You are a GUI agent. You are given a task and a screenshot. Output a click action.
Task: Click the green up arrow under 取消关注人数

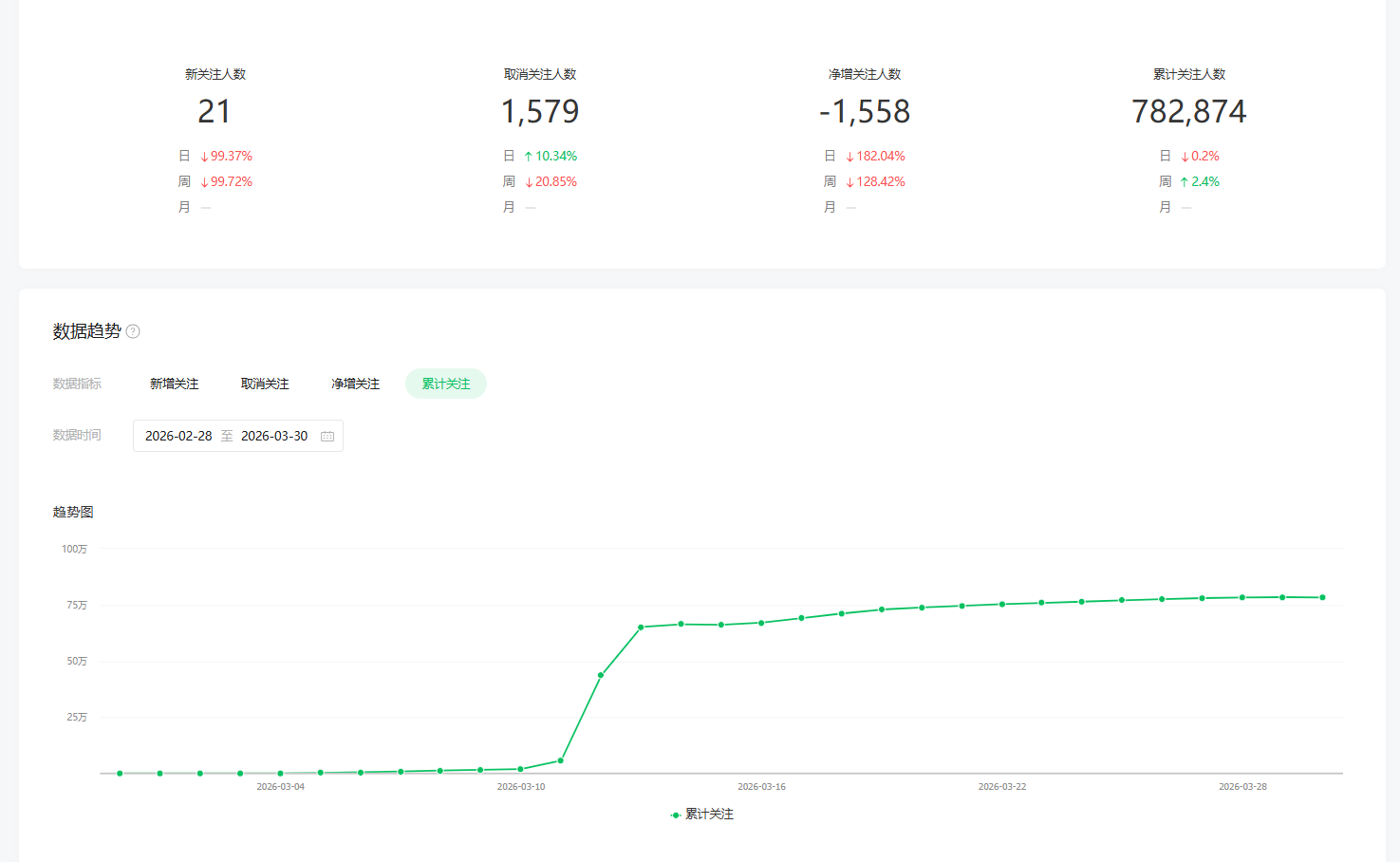coord(529,157)
